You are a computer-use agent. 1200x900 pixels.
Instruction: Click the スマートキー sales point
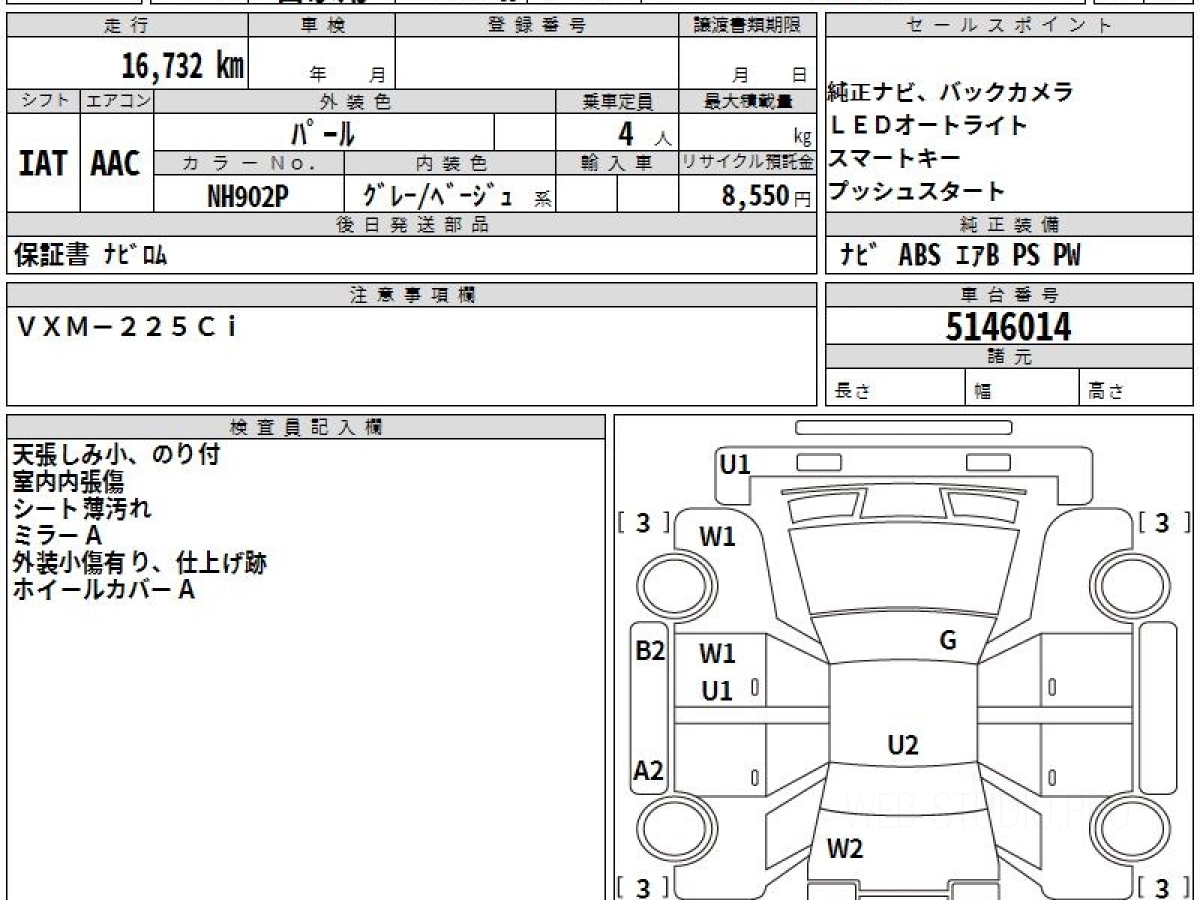tap(894, 158)
